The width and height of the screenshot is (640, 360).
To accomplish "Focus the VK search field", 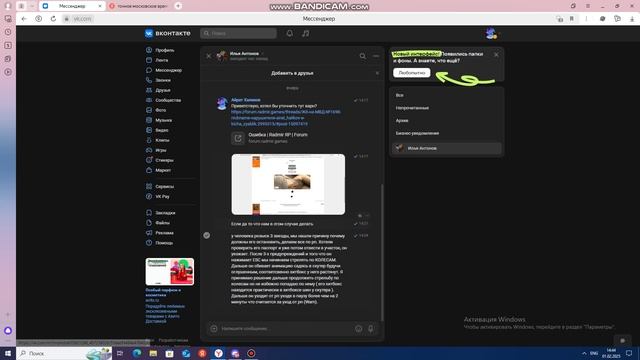I will (x=238, y=33).
